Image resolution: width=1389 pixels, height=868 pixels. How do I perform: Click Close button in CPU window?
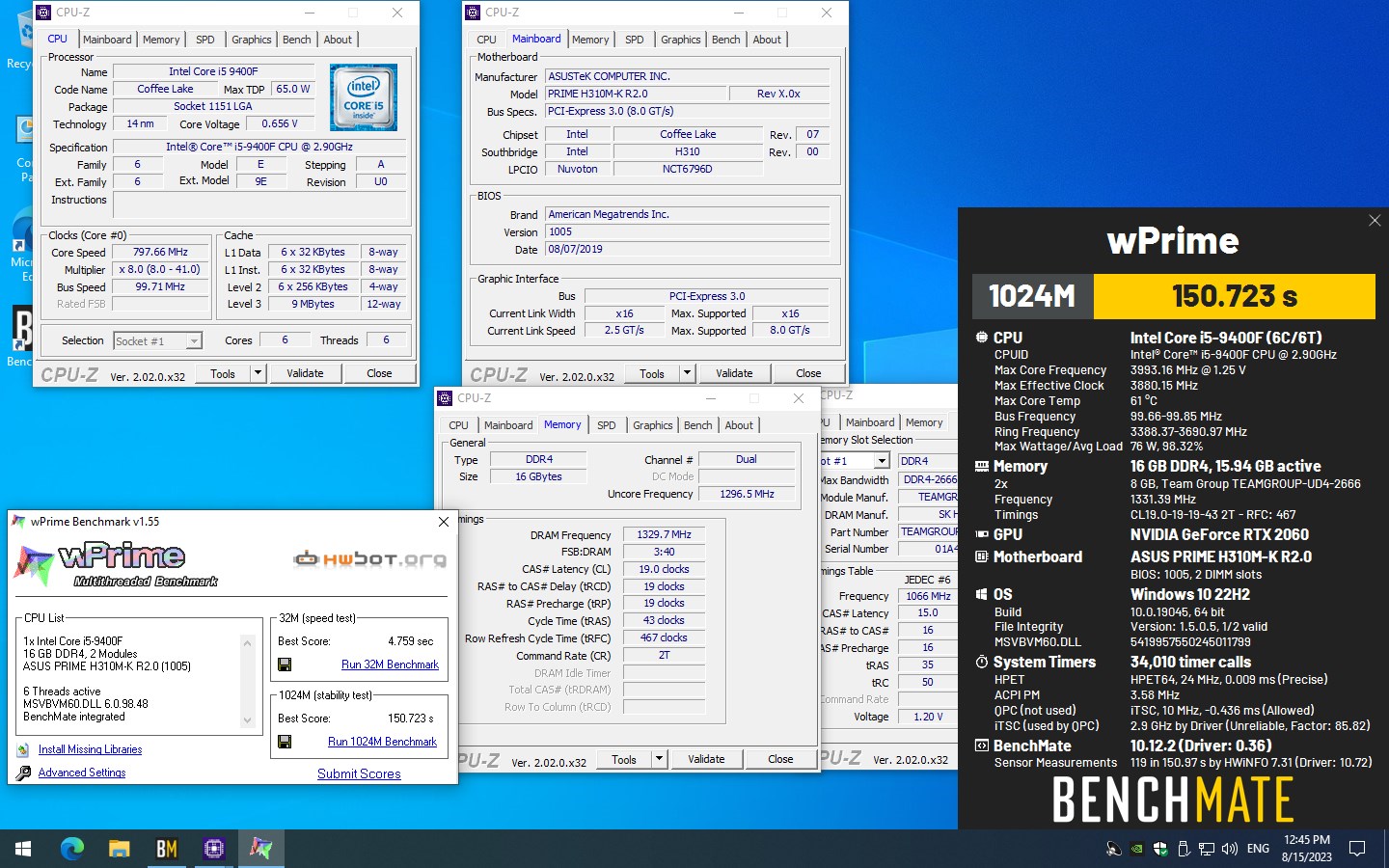click(x=379, y=373)
